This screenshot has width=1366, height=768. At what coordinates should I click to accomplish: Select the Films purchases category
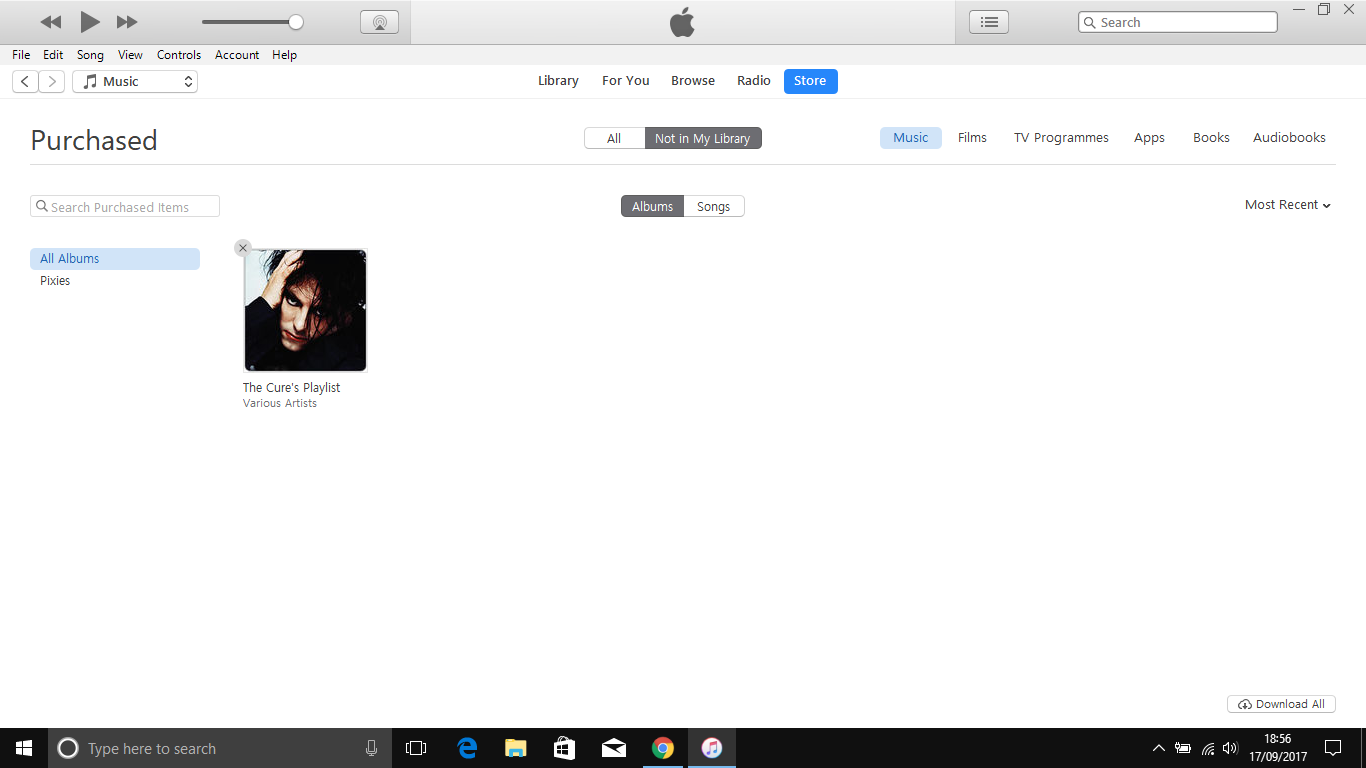[x=972, y=138]
